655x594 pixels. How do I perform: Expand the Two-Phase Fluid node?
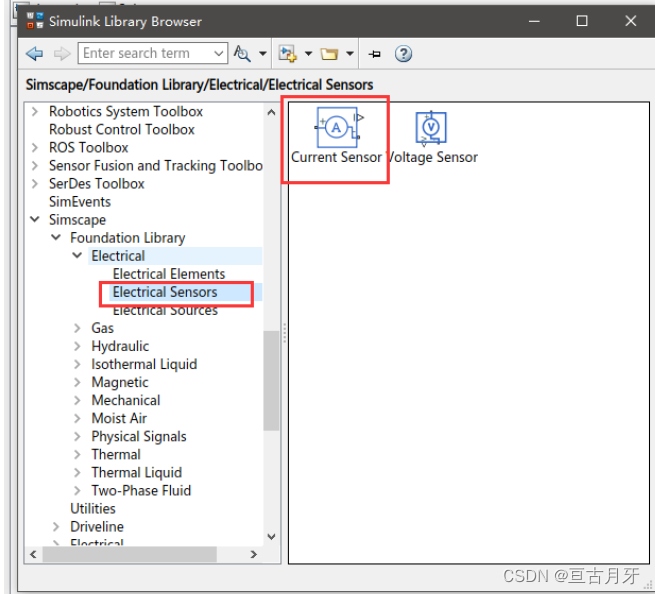[x=77, y=490]
